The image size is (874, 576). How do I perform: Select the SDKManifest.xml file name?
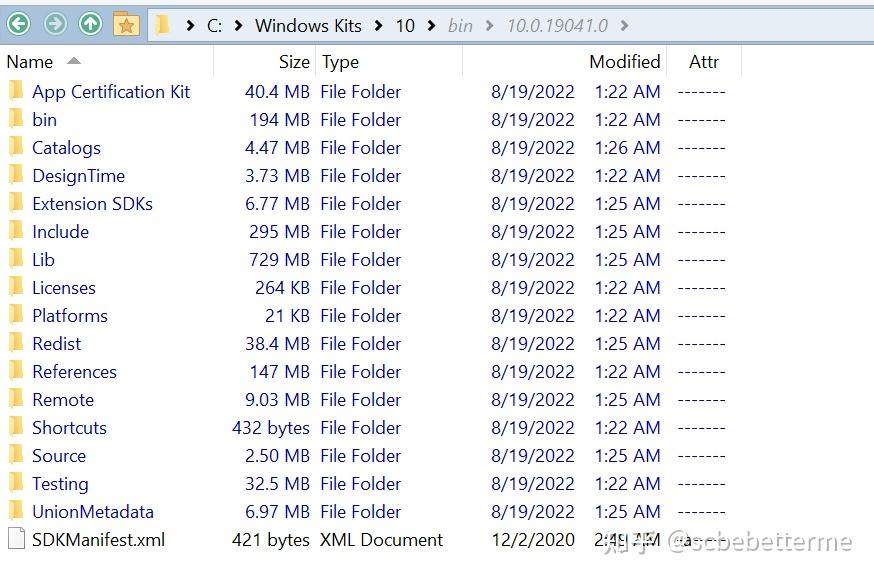99,539
